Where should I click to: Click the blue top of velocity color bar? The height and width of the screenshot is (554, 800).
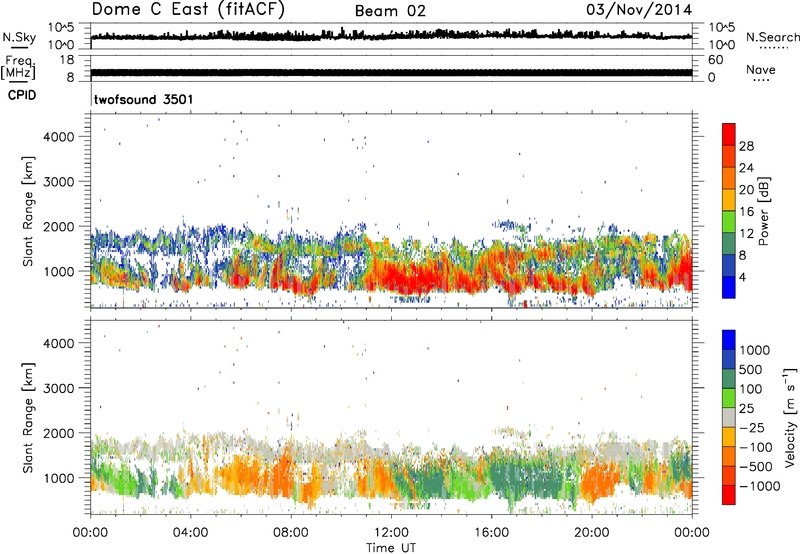[x=729, y=340]
